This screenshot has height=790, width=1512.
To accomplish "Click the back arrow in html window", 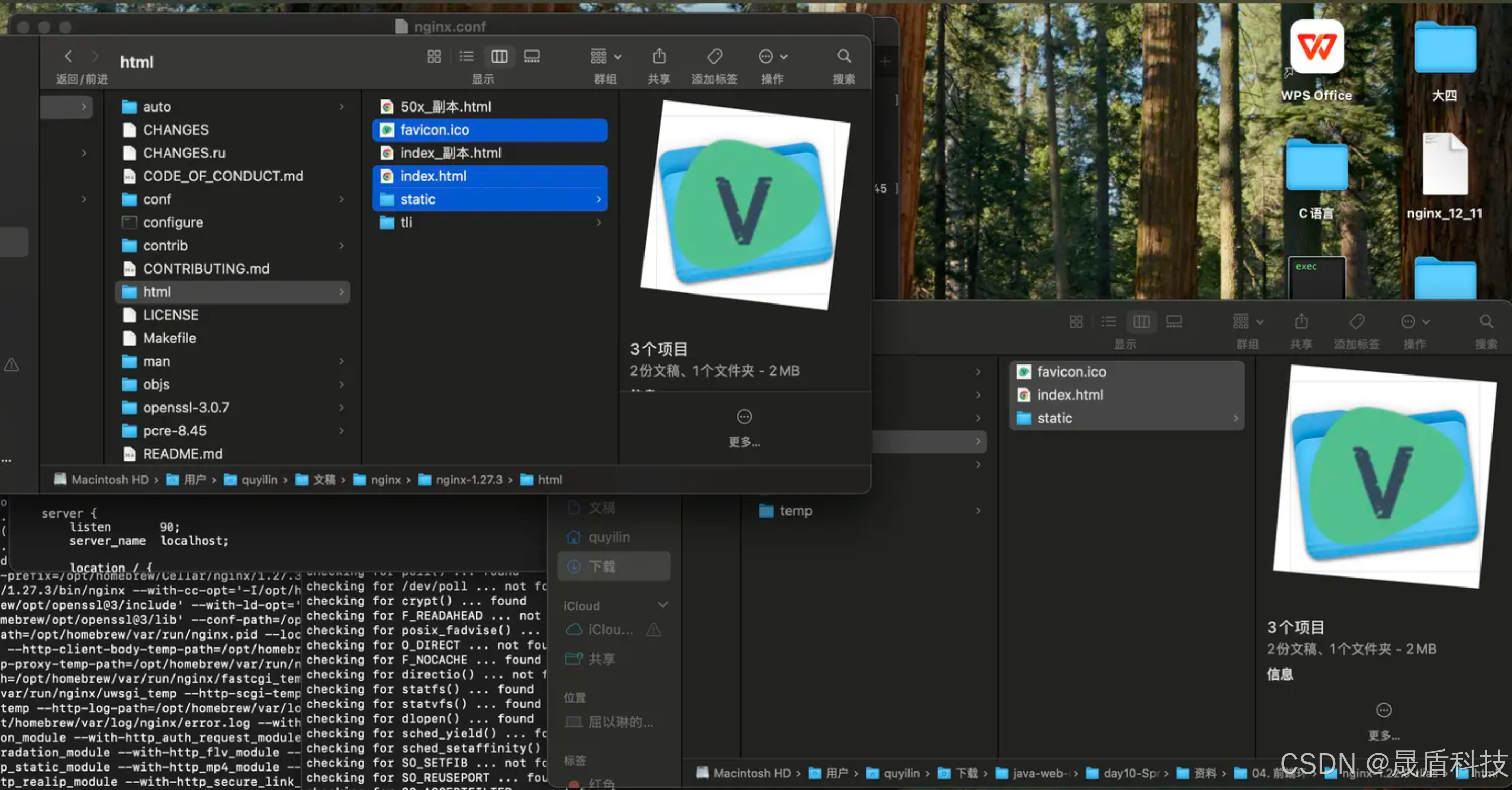I will point(68,56).
